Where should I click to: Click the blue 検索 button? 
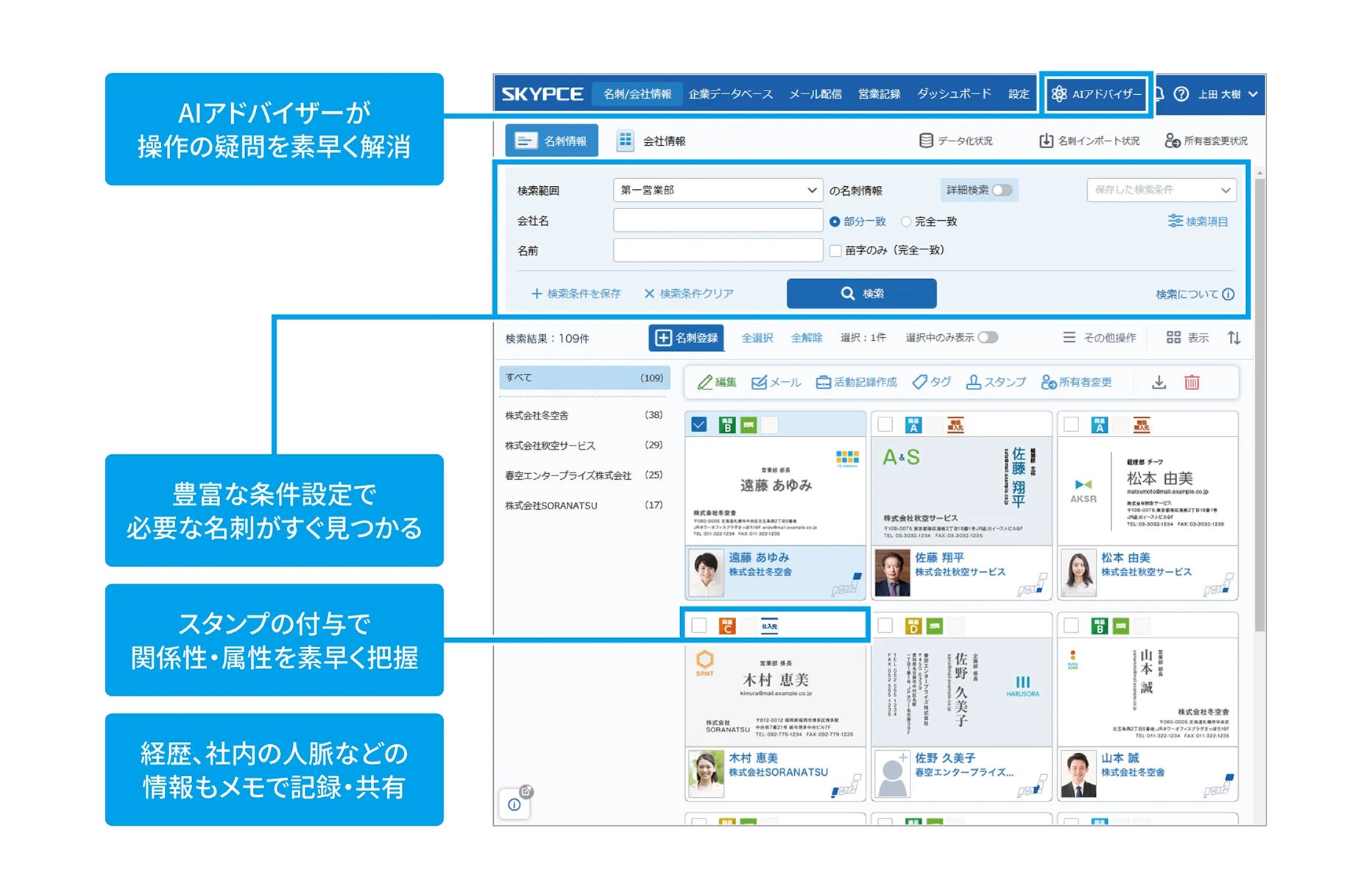[861, 294]
